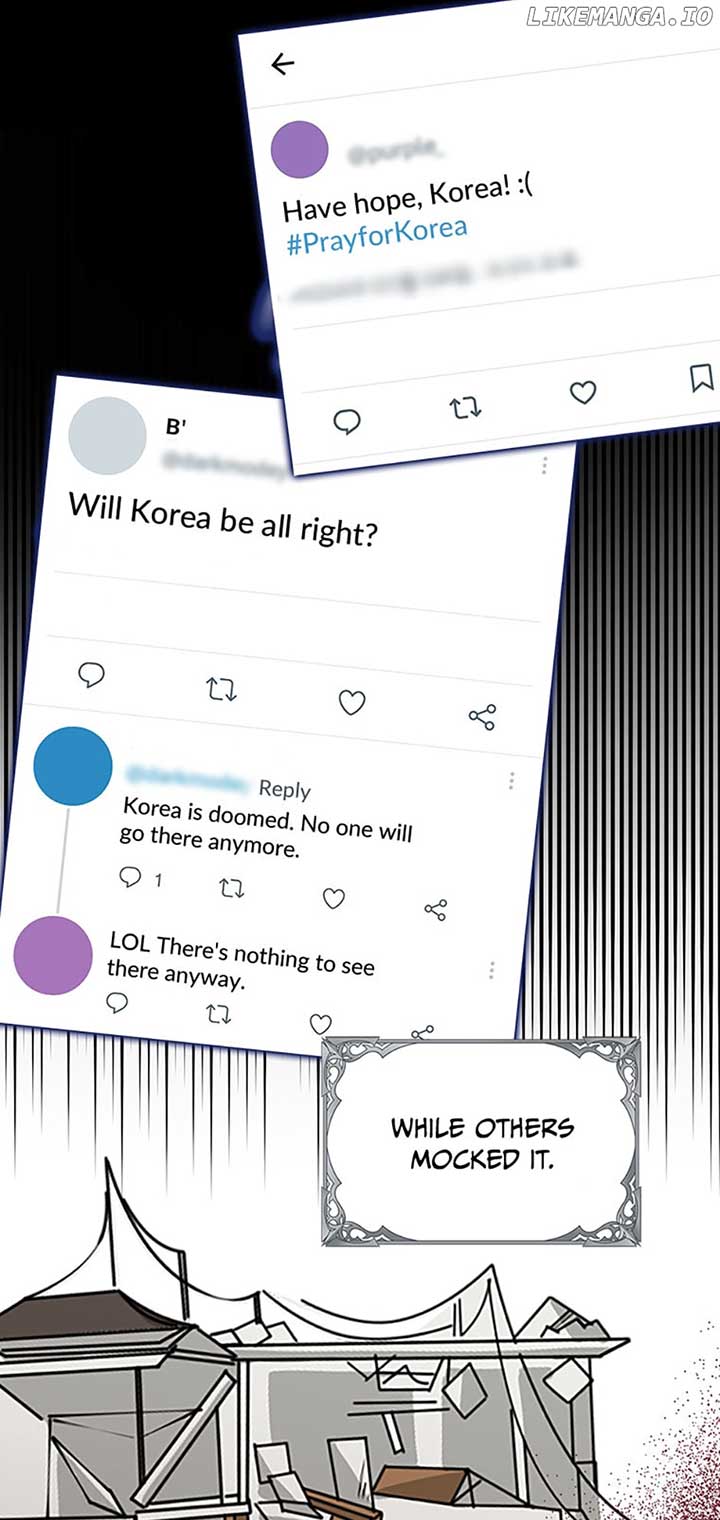Image resolution: width=720 pixels, height=1520 pixels.
Task: Open options for 'LOL There's nothing' reply
Action: 491,970
